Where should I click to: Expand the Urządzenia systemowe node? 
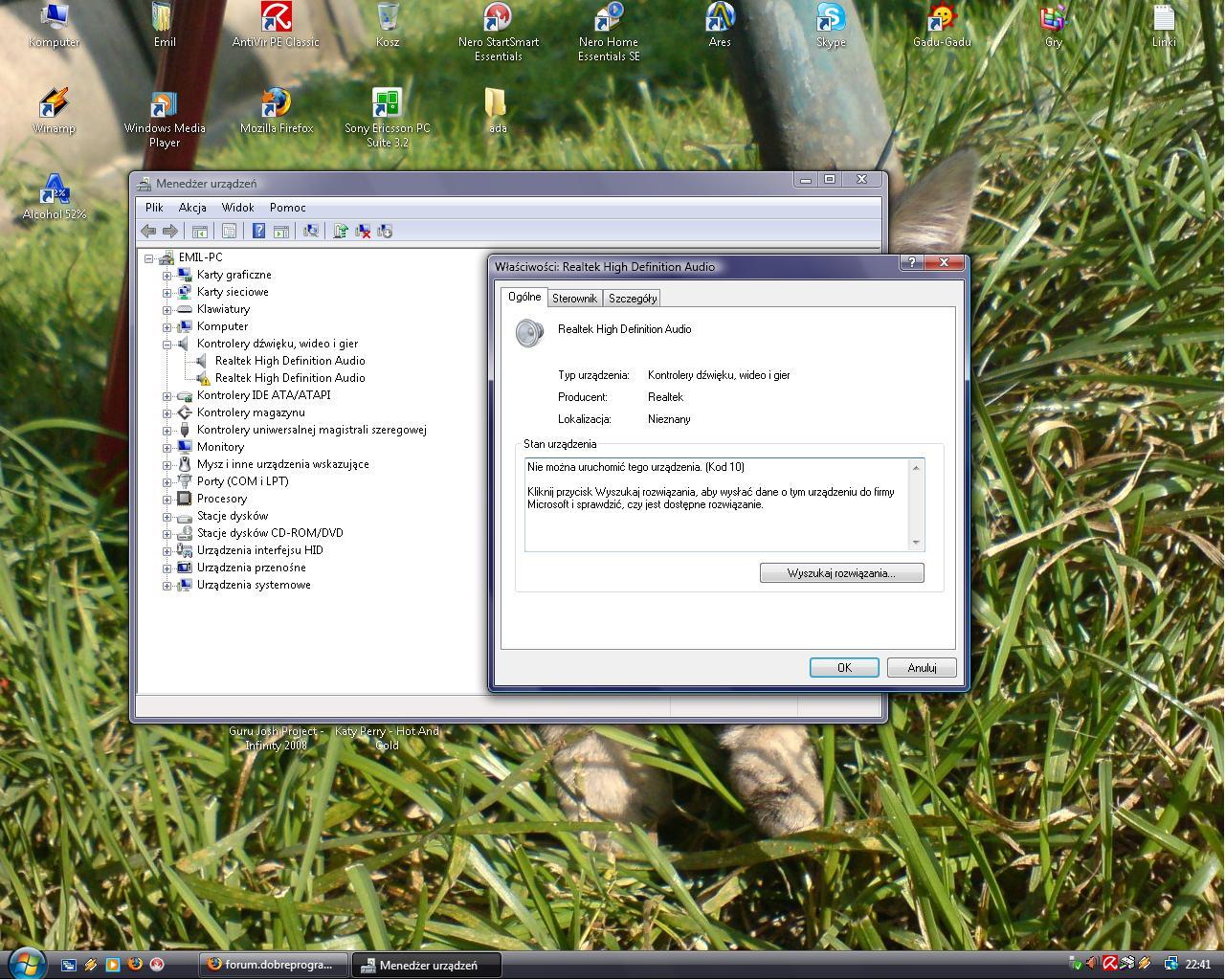click(x=167, y=585)
